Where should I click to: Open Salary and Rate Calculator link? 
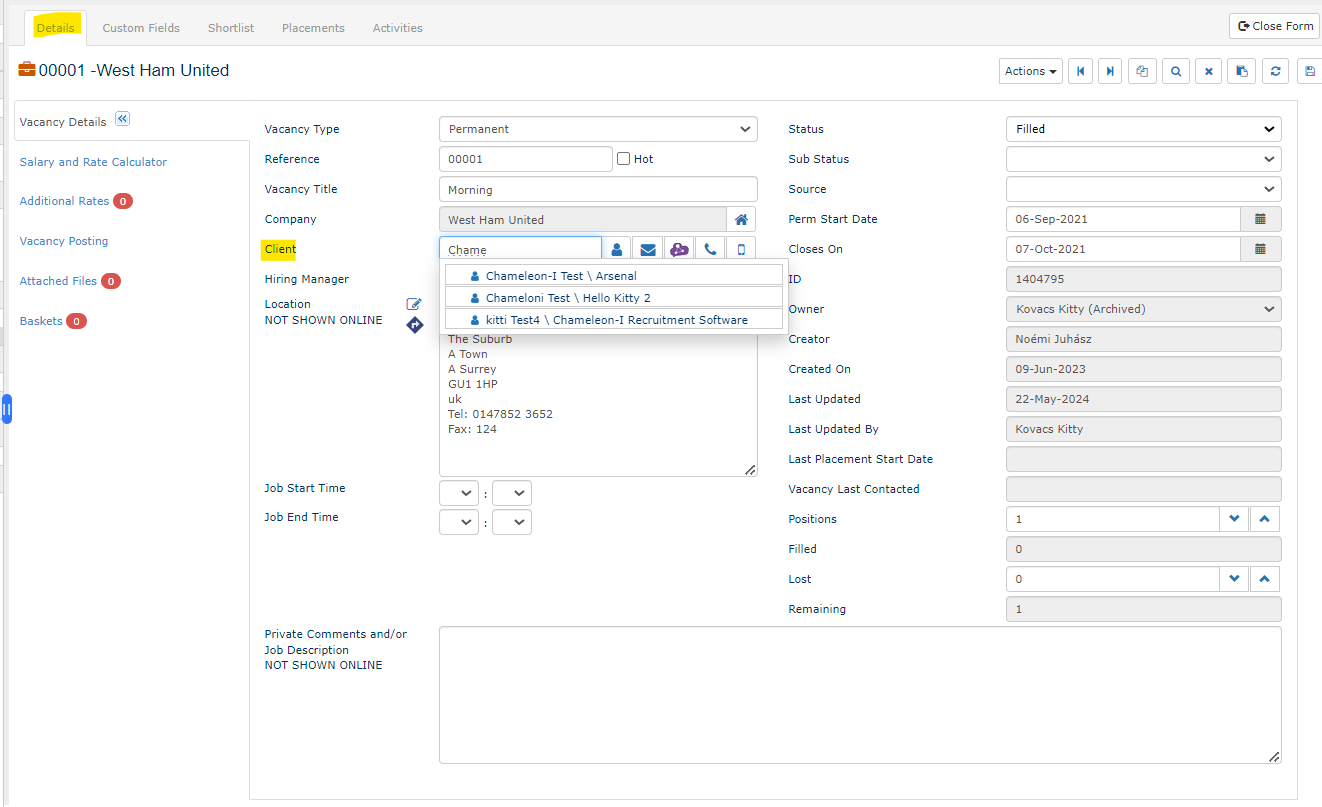coord(93,162)
